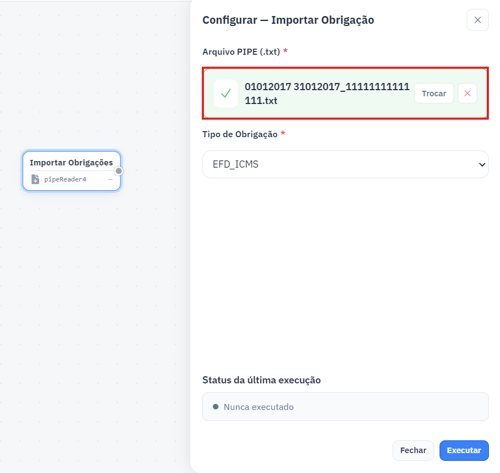This screenshot has width=500, height=473.
Task: Click the Tipo de Obrigação label
Action: [240, 134]
